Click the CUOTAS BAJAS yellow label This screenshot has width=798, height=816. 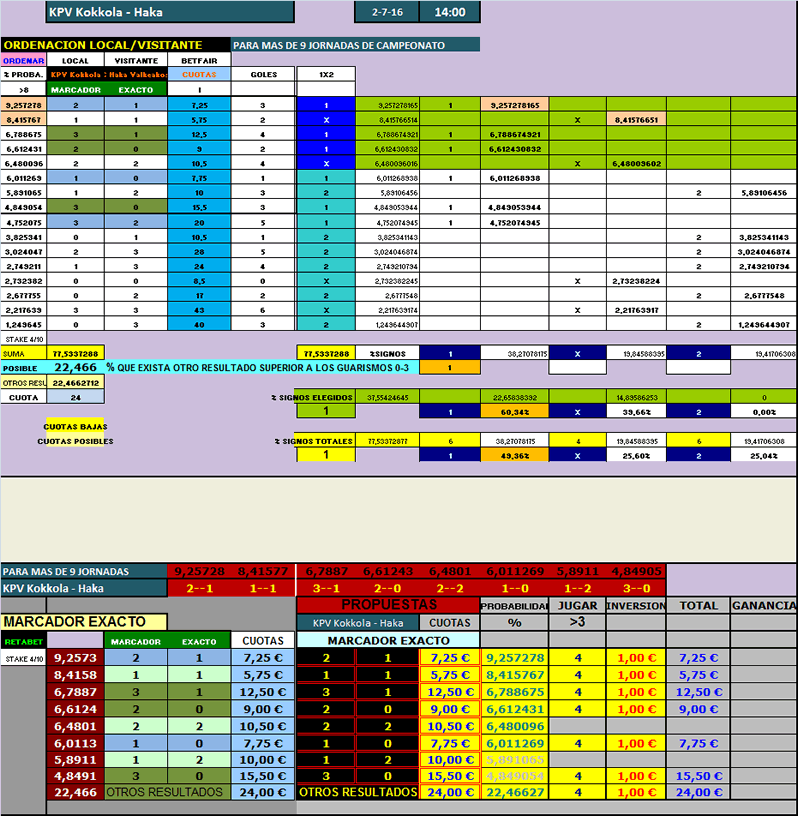[75, 427]
